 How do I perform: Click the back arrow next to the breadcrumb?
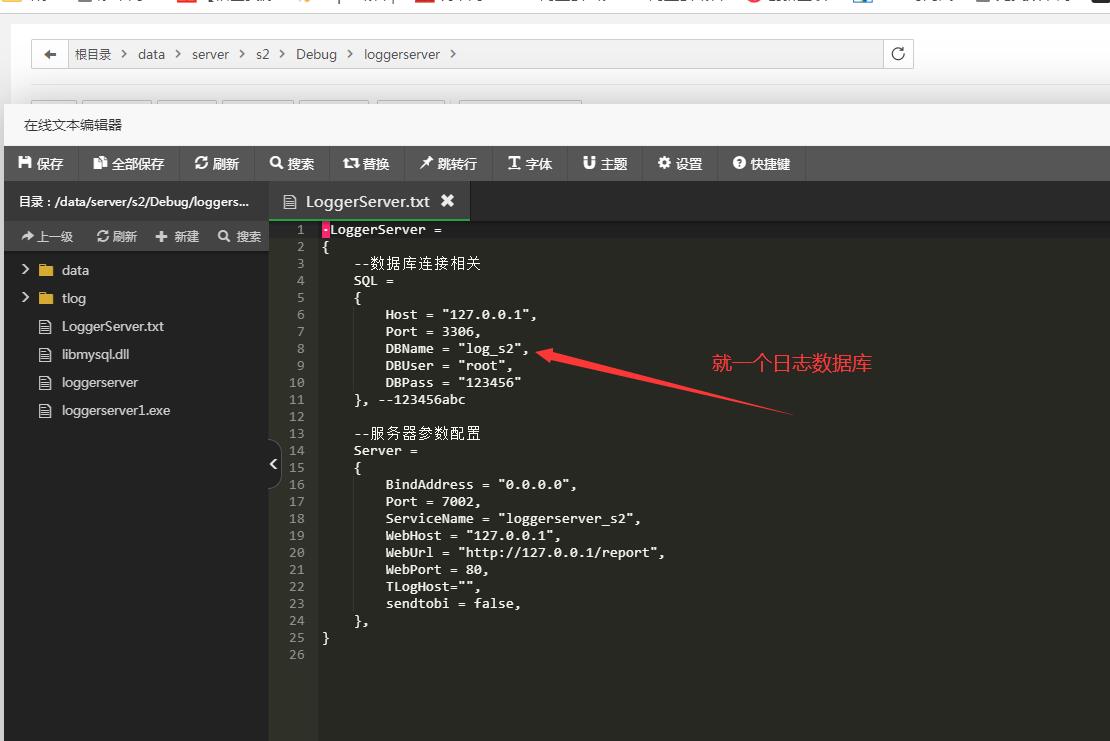(x=49, y=54)
